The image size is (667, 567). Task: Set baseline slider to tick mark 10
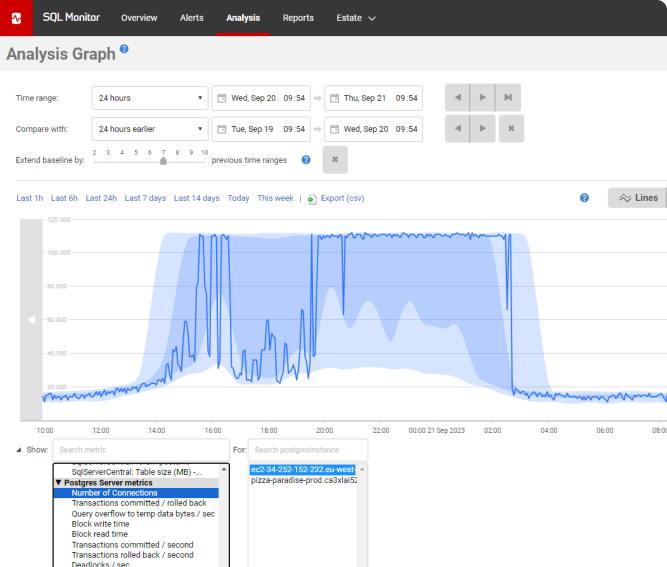tap(205, 160)
